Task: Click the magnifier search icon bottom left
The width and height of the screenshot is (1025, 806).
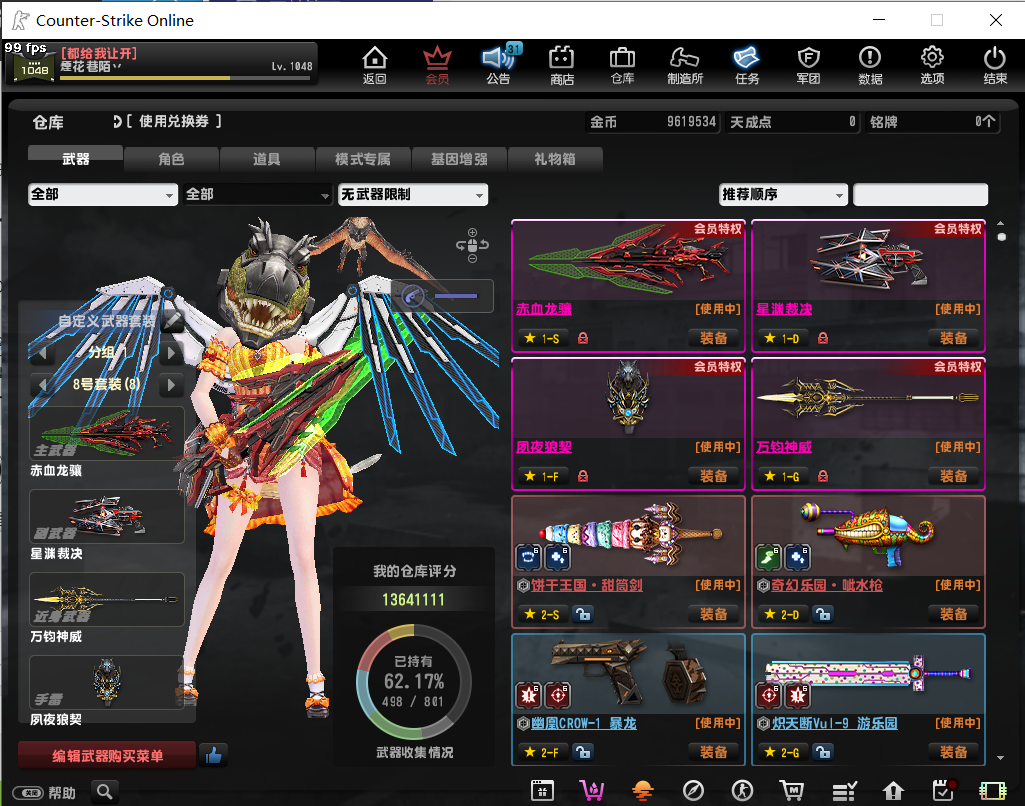Action: (x=105, y=792)
